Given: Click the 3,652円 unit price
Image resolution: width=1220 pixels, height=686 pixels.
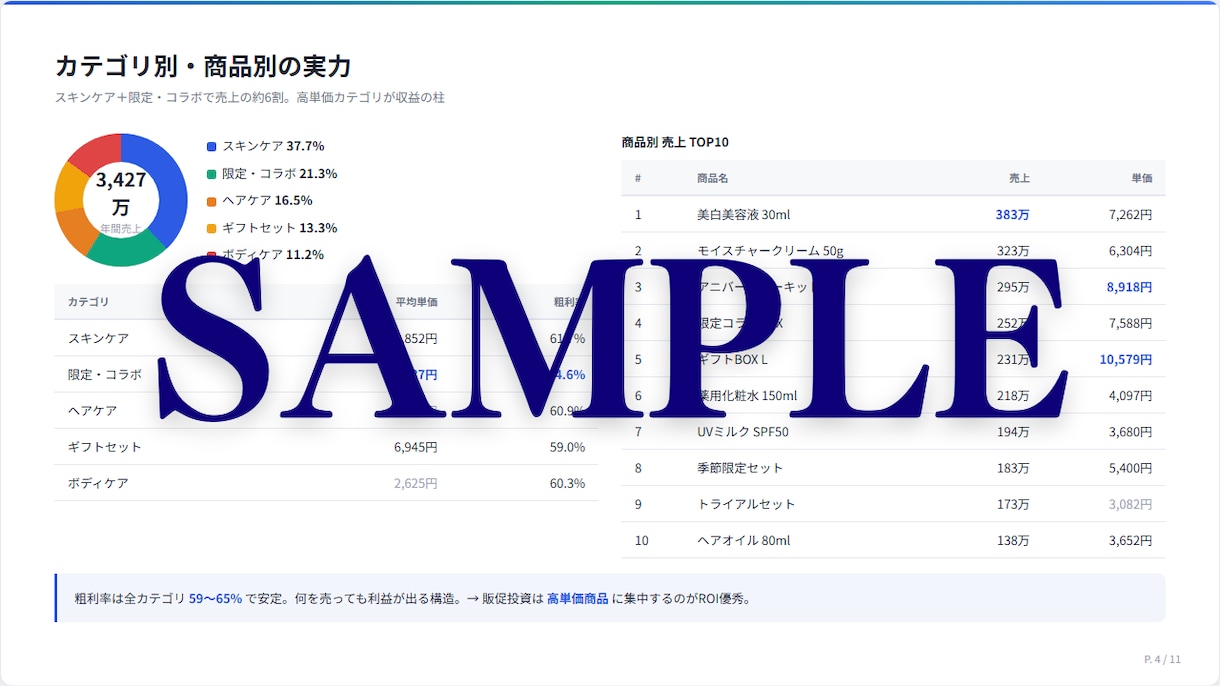Looking at the screenshot, I should pyautogui.click(x=1130, y=541).
